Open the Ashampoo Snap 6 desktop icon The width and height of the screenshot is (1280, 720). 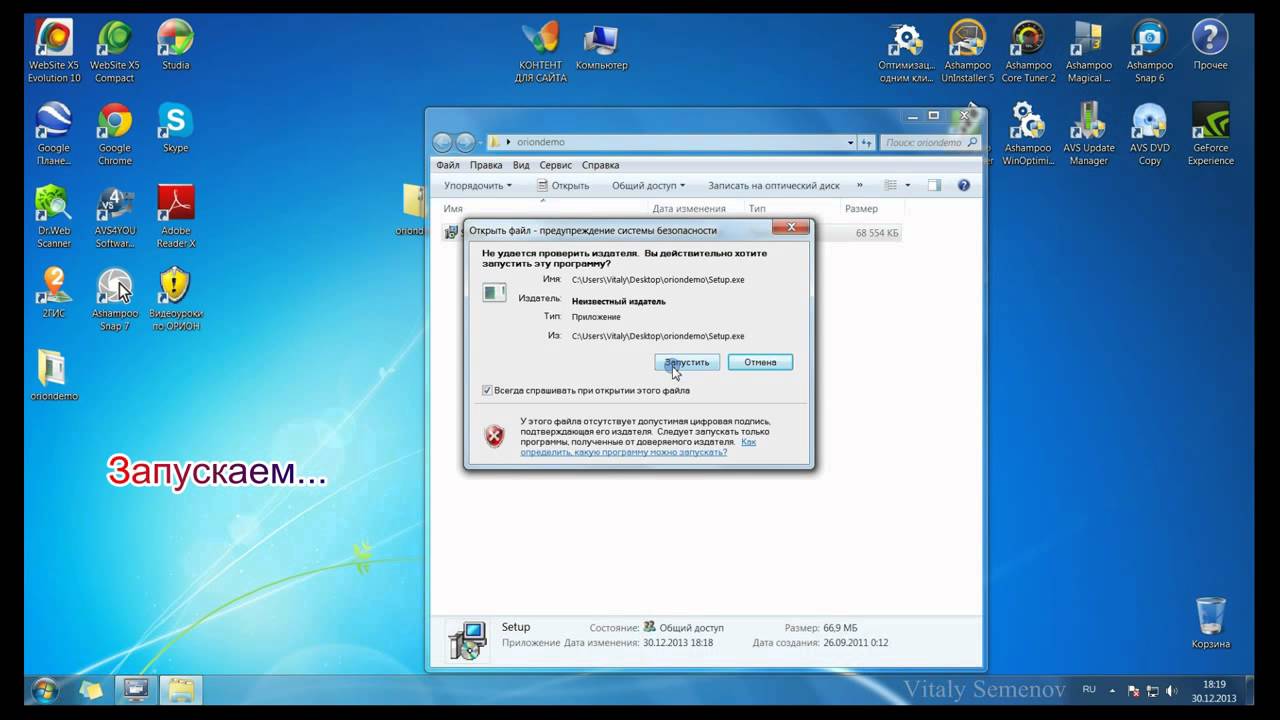[x=1149, y=51]
